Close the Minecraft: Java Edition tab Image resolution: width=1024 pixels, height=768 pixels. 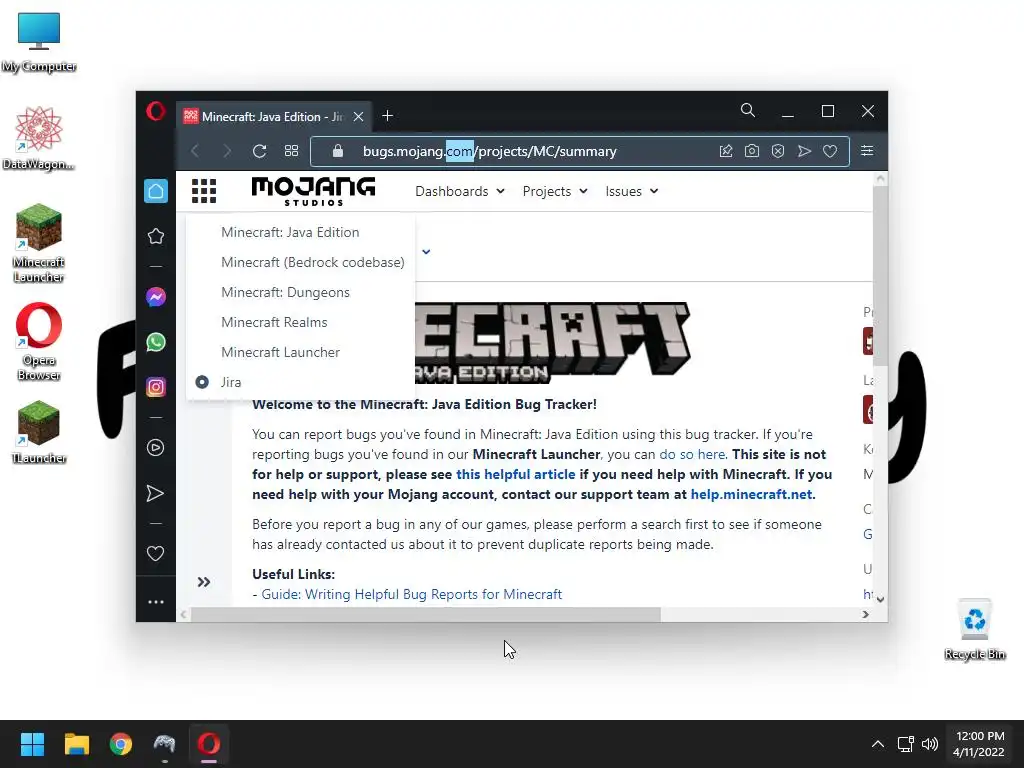[359, 117]
